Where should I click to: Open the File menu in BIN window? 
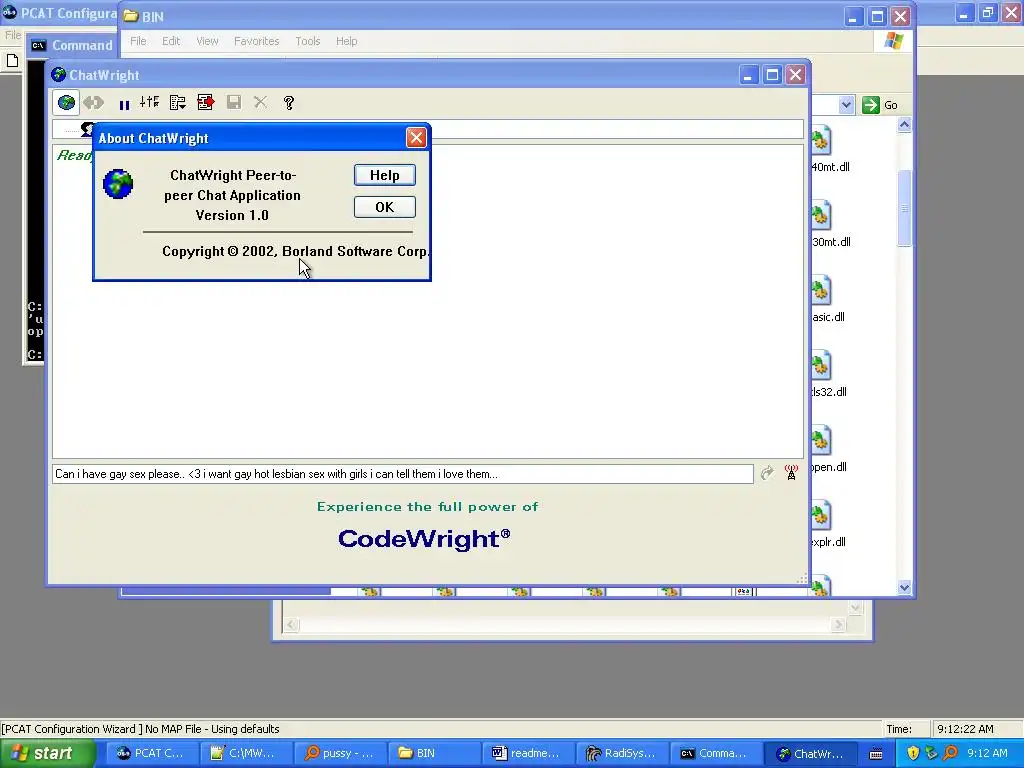[x=138, y=41]
